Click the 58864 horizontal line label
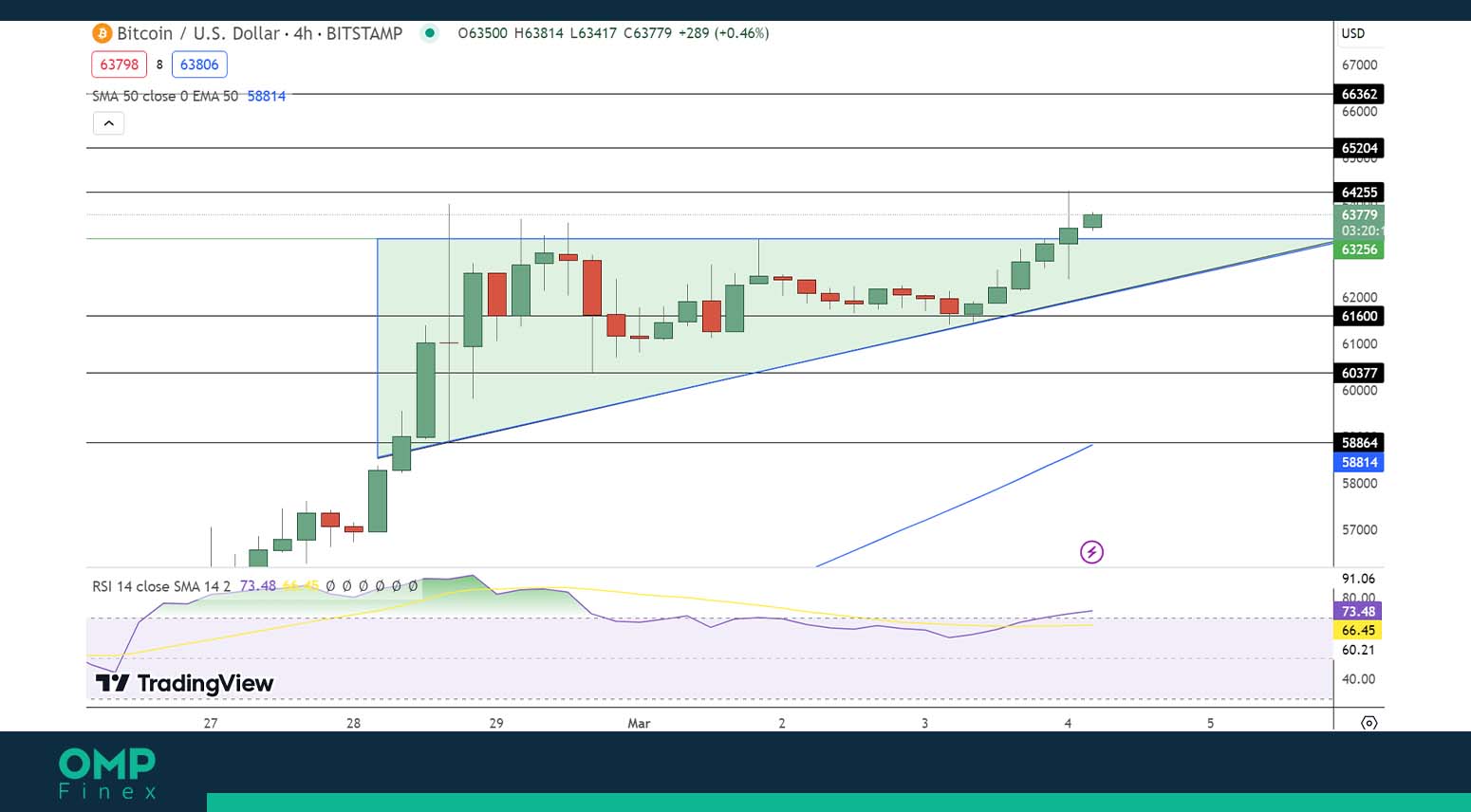 (1359, 443)
